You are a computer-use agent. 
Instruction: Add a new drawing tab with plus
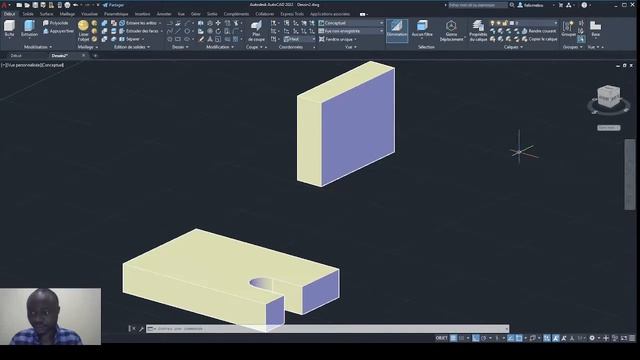(x=96, y=56)
